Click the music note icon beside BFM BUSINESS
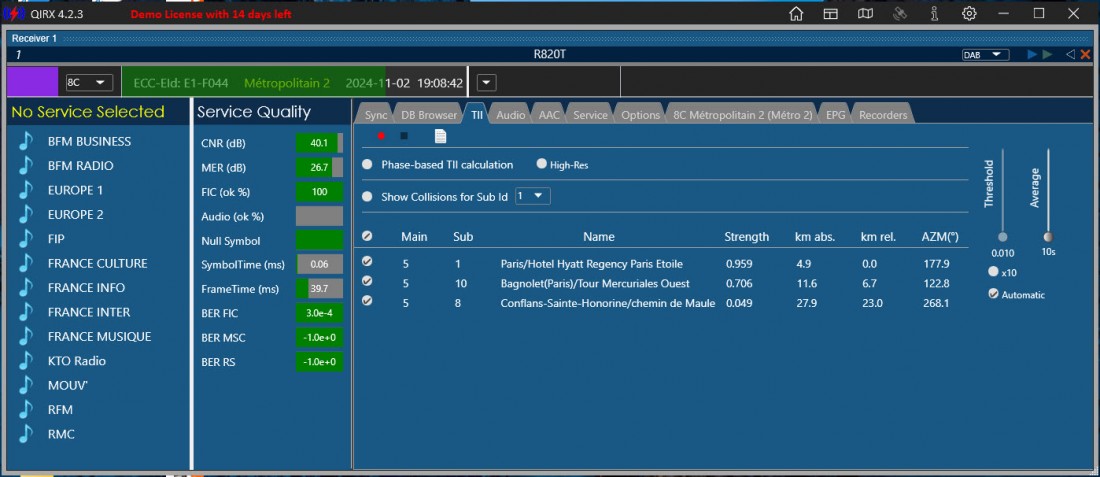 26,141
